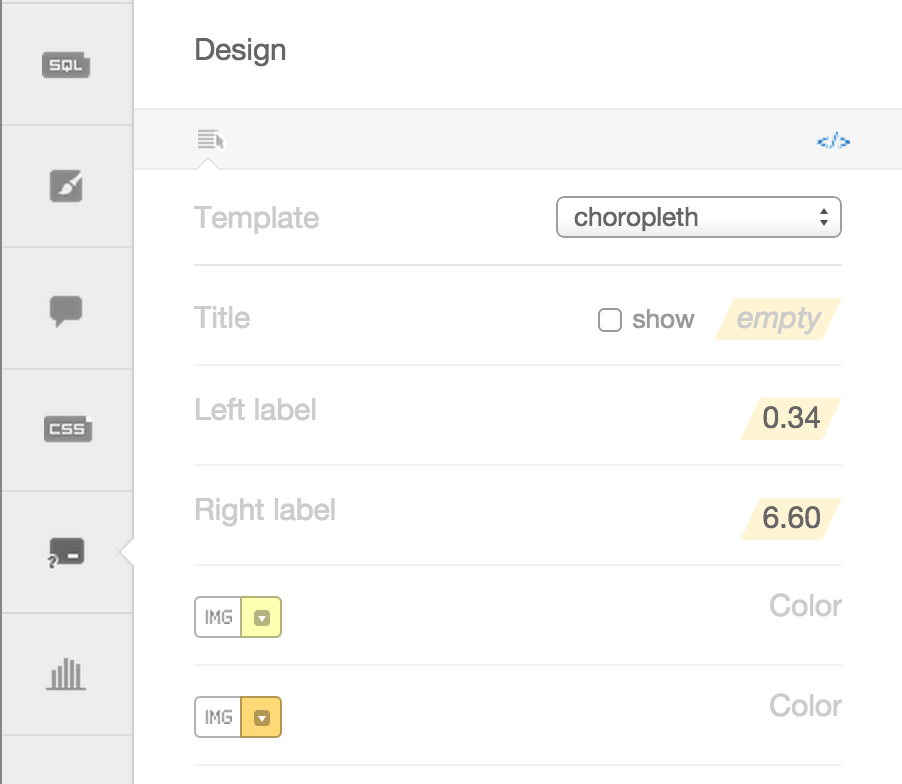Click the show label next to checkbox
Image resolution: width=902 pixels, height=784 pixels.
click(x=663, y=320)
